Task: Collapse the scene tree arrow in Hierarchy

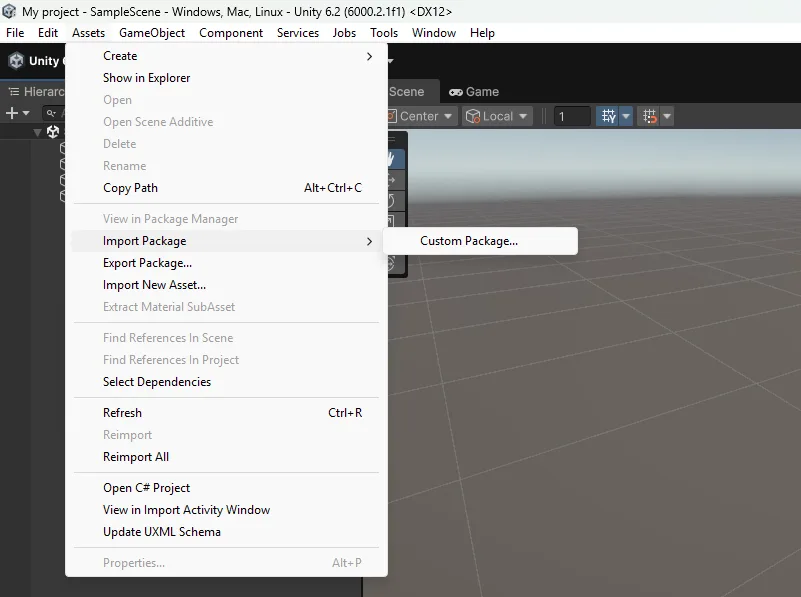Action: pyautogui.click(x=38, y=132)
